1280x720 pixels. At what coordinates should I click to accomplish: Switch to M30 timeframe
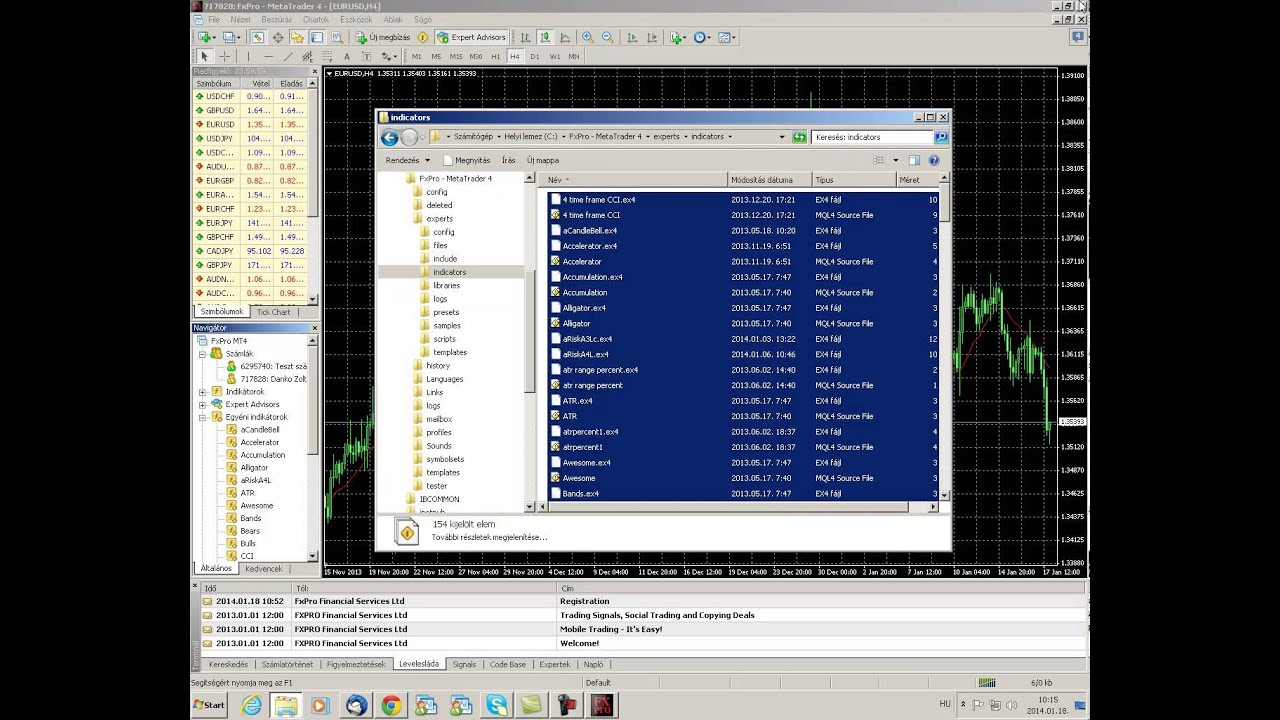tap(476, 56)
